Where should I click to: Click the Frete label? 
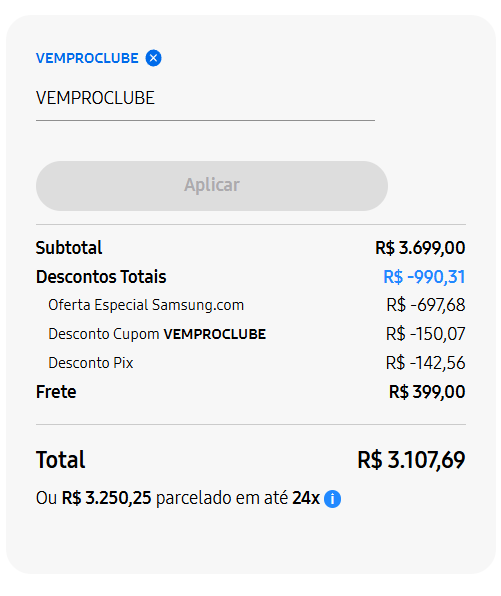(x=56, y=392)
